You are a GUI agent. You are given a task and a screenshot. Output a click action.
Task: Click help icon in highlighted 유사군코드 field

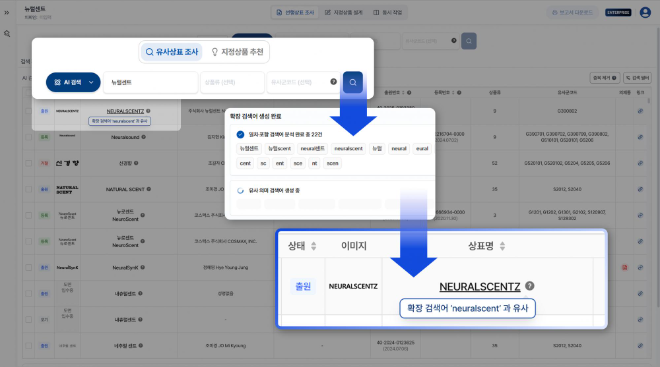click(333, 82)
